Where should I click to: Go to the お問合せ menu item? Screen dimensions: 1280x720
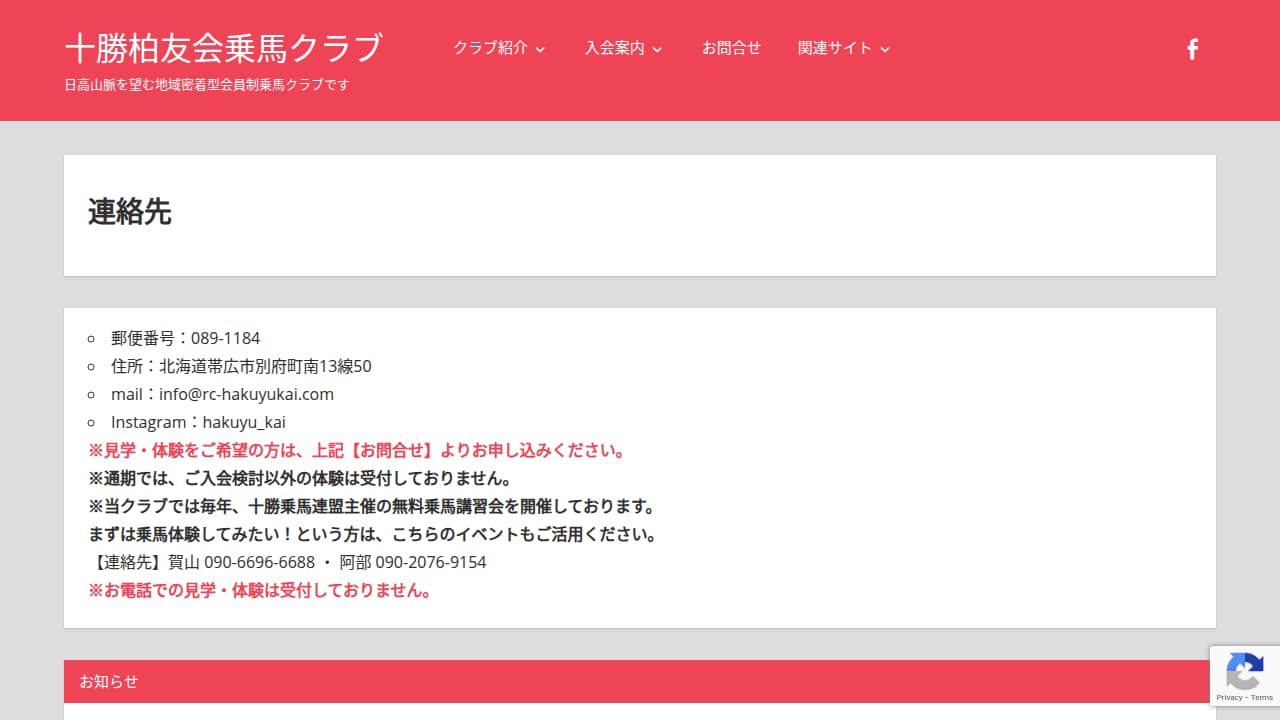(x=731, y=48)
